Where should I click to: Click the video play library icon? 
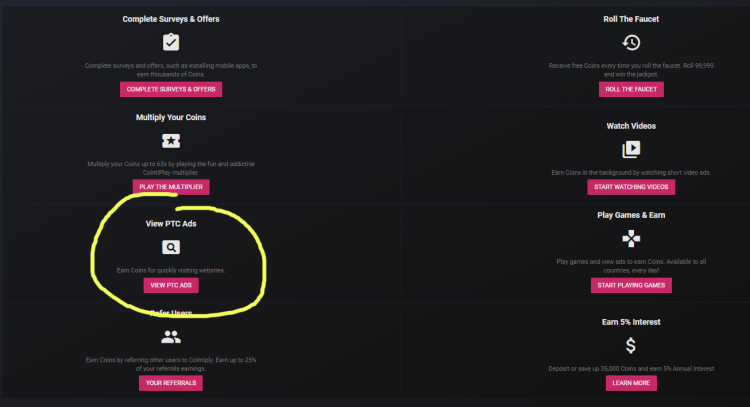point(631,149)
